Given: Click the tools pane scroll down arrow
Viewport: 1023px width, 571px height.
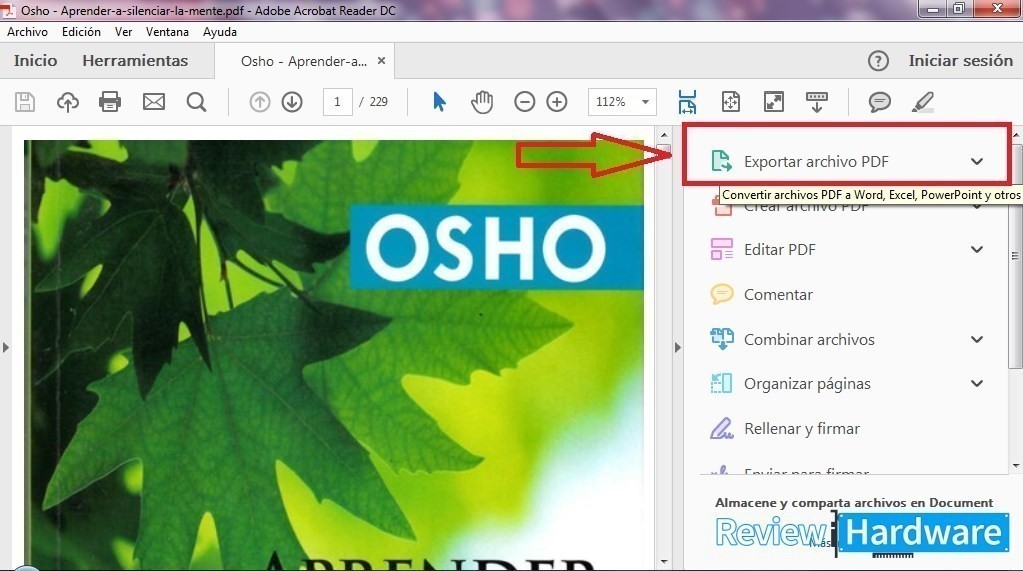Looking at the screenshot, I should point(1016,466).
